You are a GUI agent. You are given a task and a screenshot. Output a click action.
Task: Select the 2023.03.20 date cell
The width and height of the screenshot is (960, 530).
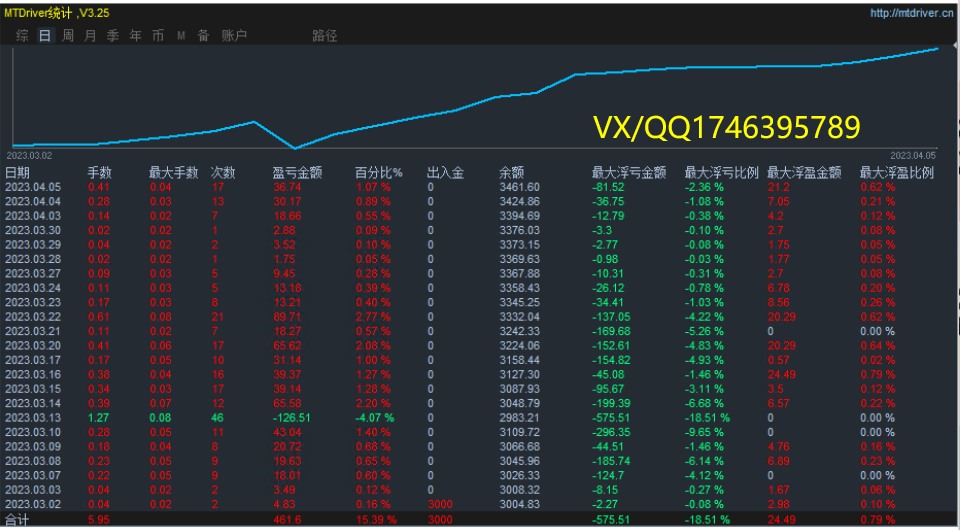(33, 346)
